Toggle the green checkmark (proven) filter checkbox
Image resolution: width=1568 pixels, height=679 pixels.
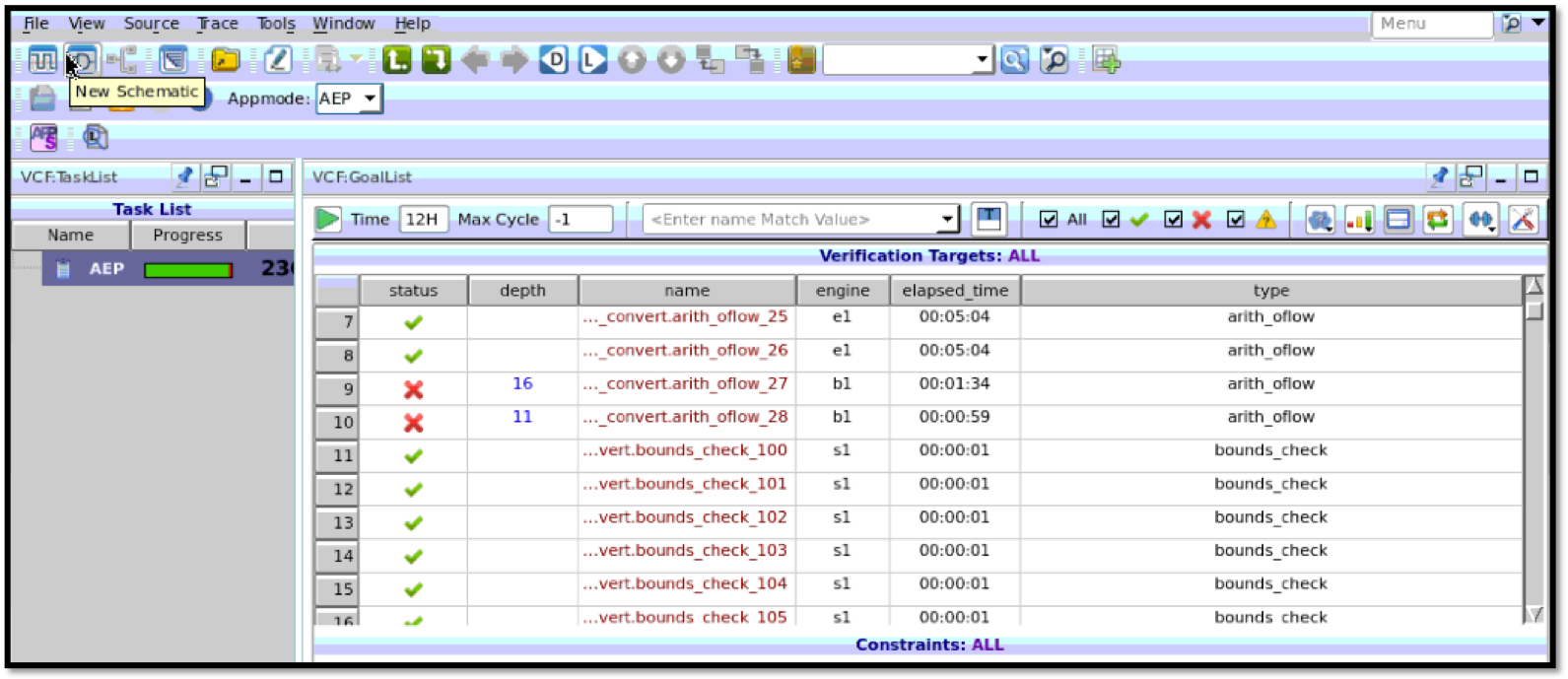[x=1112, y=219]
